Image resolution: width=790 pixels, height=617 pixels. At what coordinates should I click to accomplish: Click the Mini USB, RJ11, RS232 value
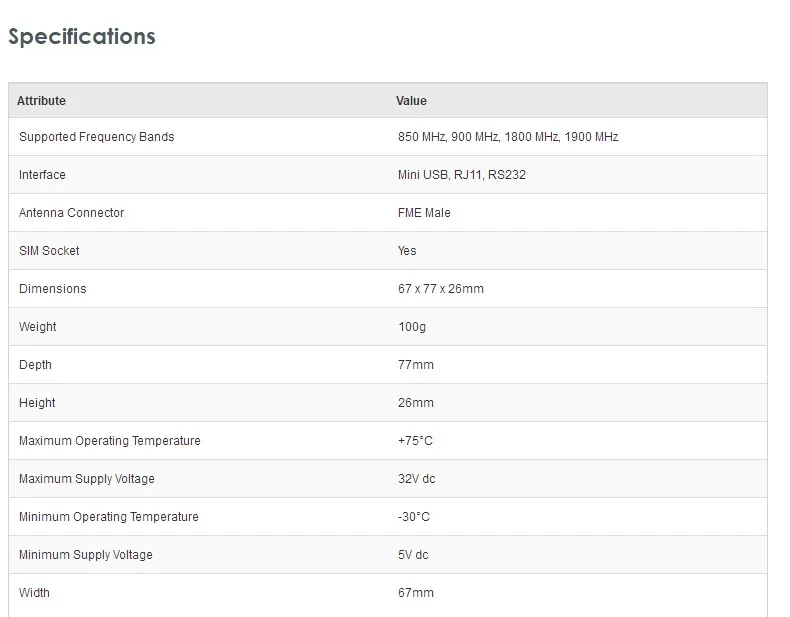tap(462, 175)
